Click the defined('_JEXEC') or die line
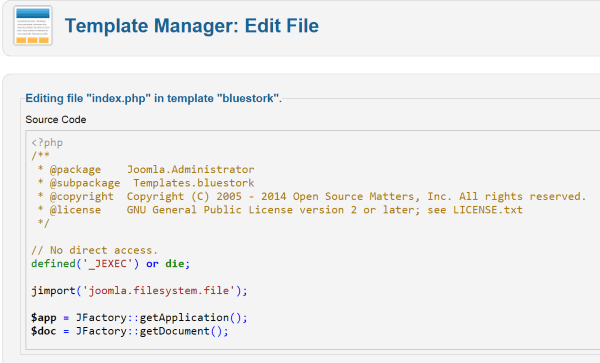The image size is (600, 363). [x=111, y=264]
